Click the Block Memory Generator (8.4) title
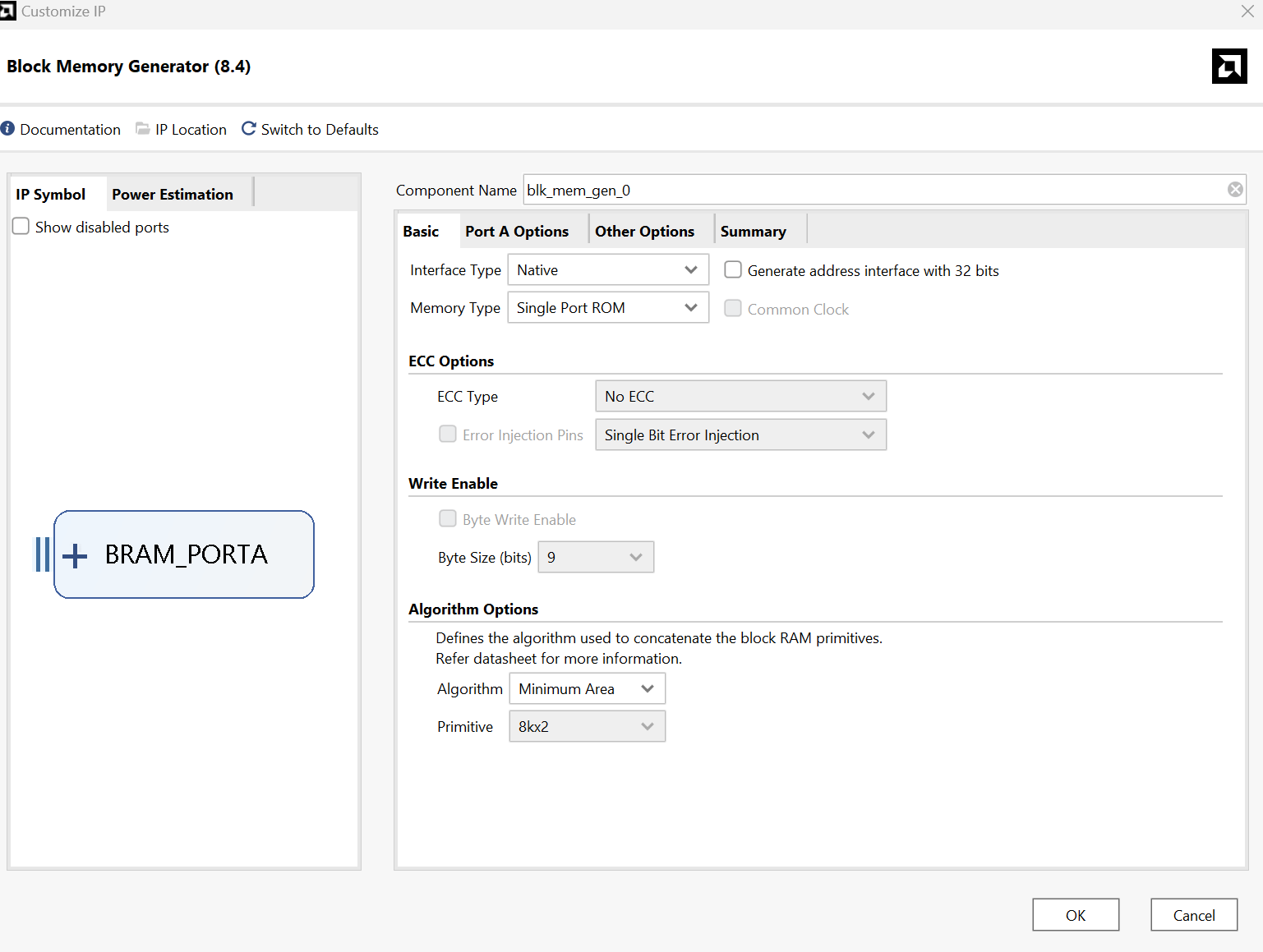The image size is (1263, 952). [129, 67]
